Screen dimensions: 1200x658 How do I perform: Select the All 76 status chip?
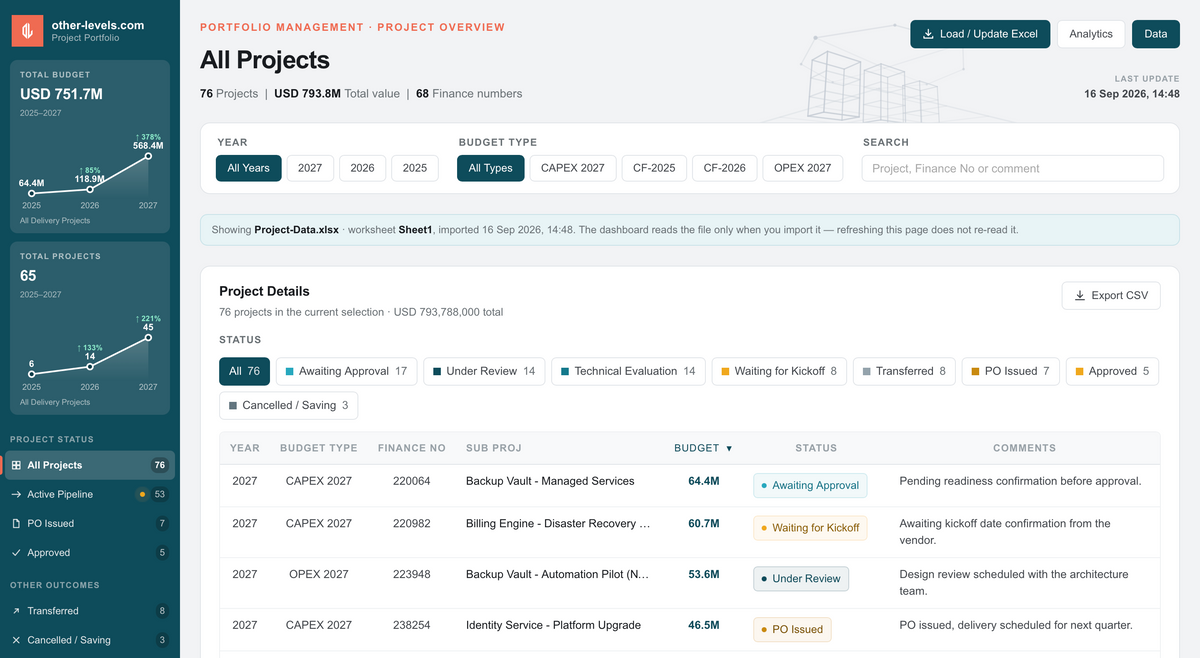(244, 371)
